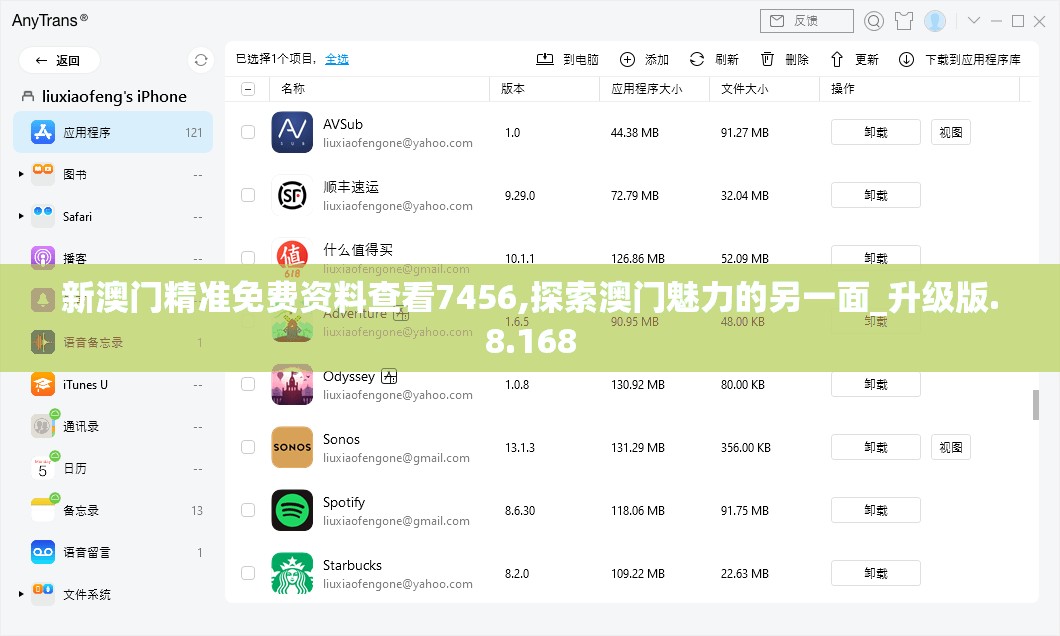
Task: Select 备忘录 notes in sidebar
Action: (113, 510)
